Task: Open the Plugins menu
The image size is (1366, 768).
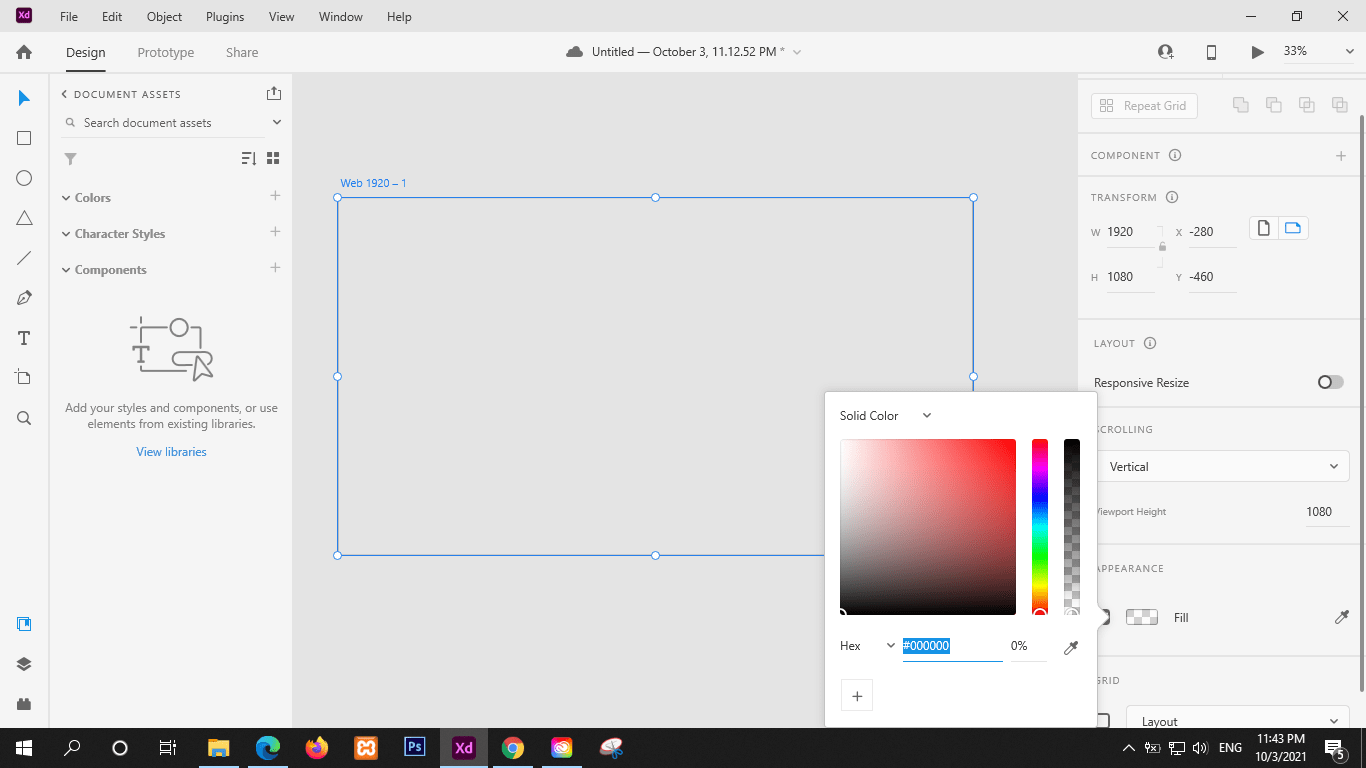Action: [x=224, y=16]
